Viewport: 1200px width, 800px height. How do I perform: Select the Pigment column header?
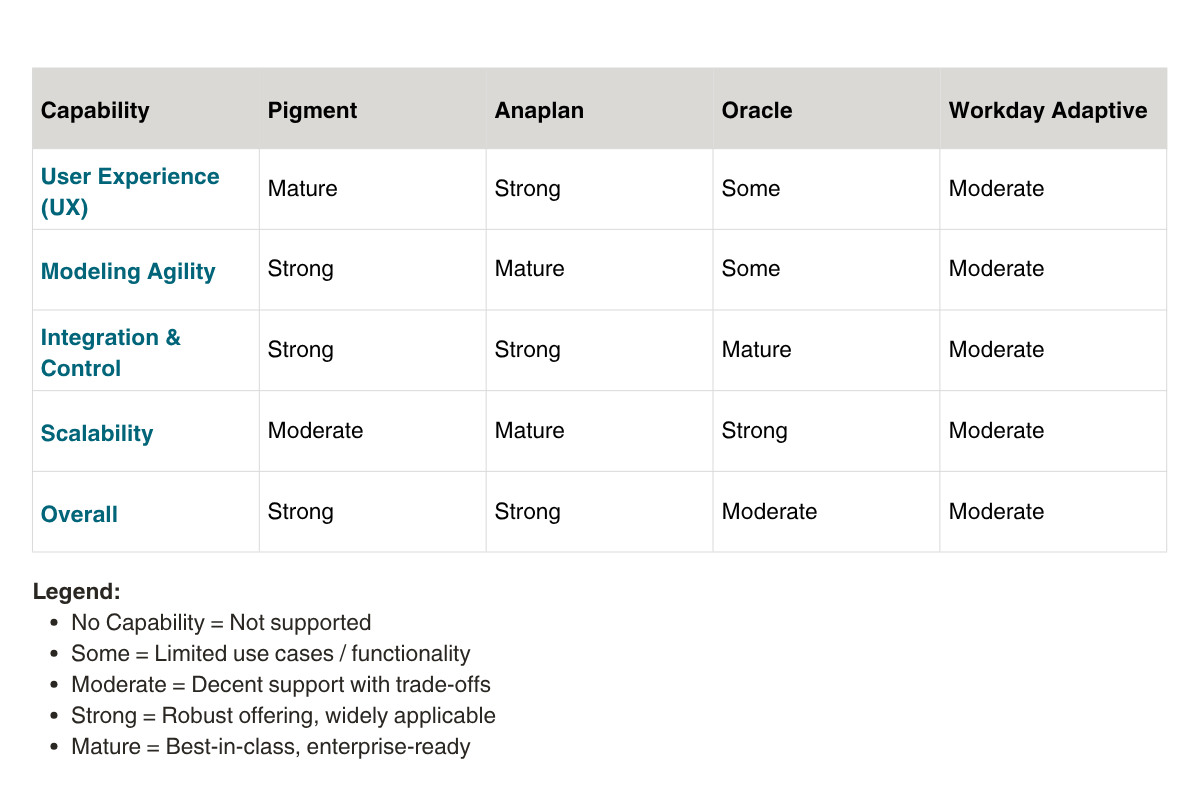pos(312,110)
